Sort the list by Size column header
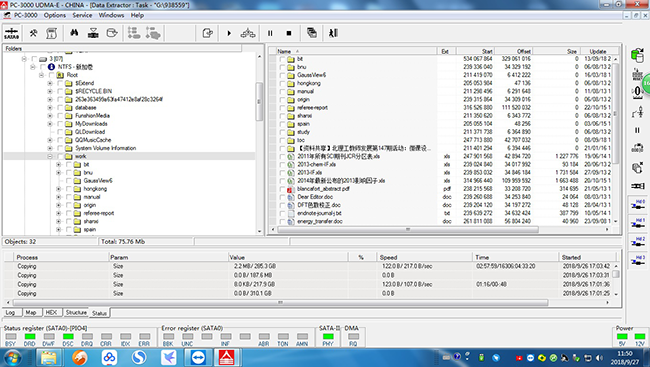 coord(557,51)
